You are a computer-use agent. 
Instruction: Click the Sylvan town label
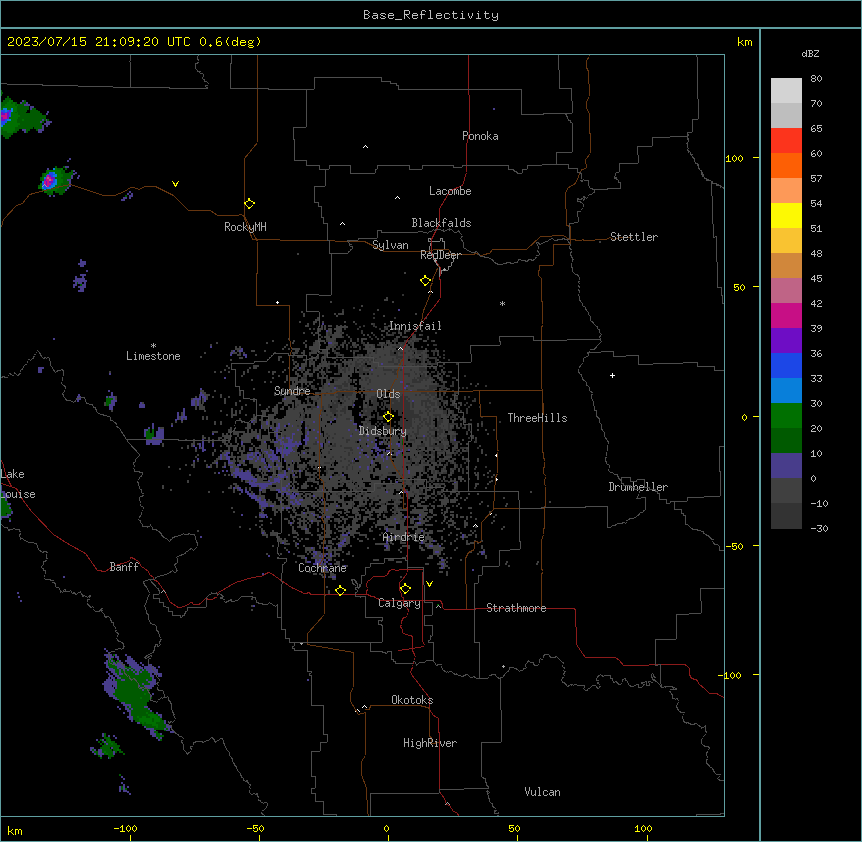(x=390, y=245)
